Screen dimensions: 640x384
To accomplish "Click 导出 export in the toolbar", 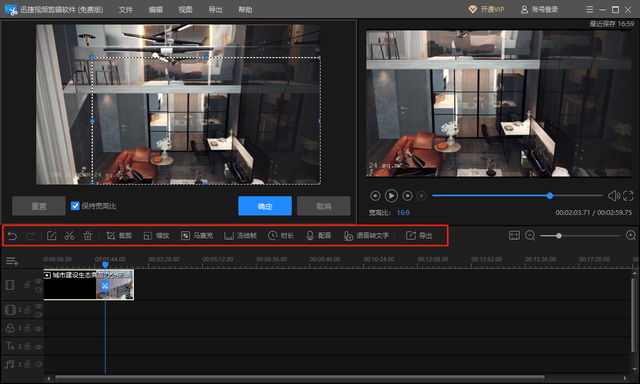I will pyautogui.click(x=419, y=235).
